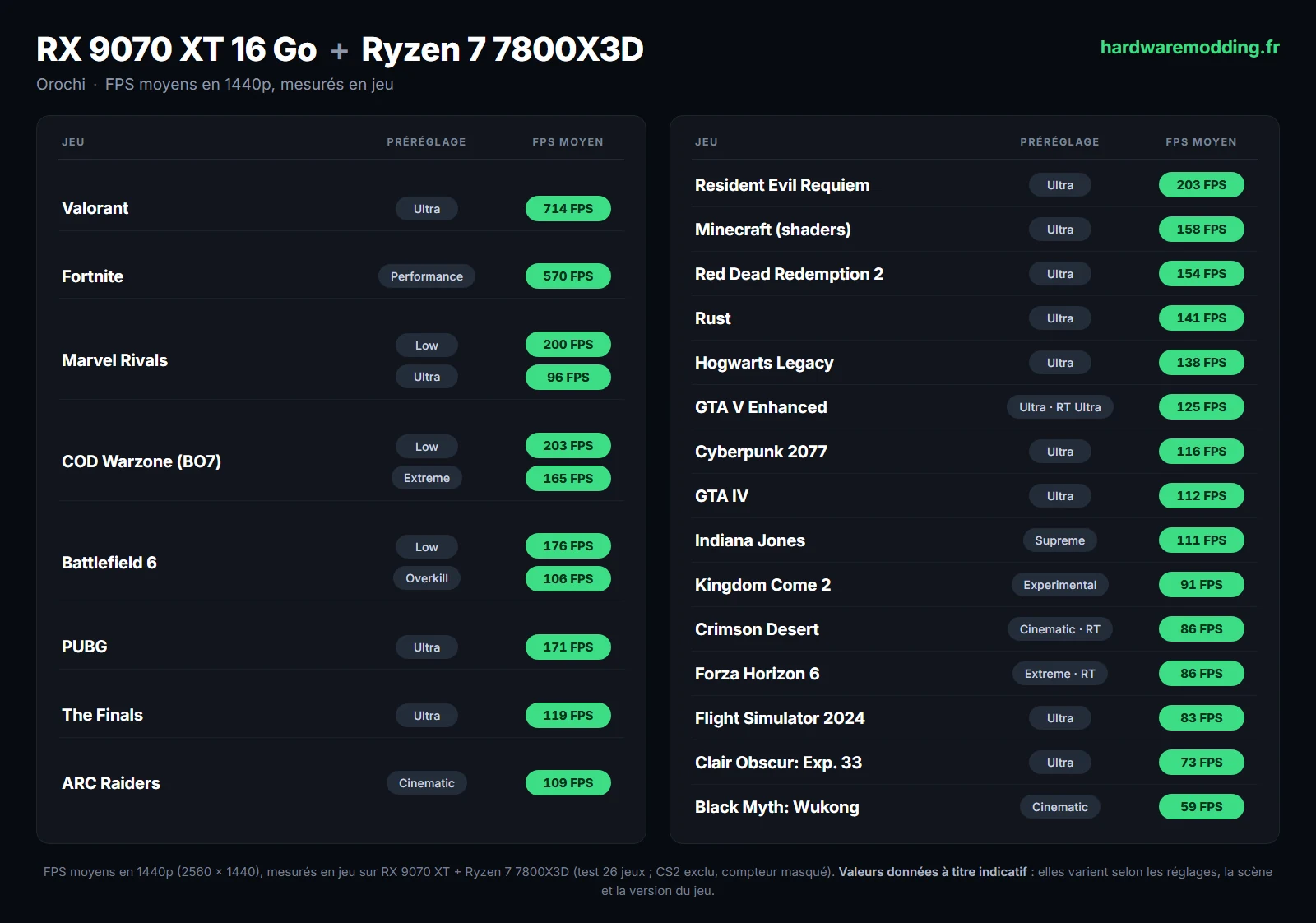Click the PUBG game name

coord(85,647)
